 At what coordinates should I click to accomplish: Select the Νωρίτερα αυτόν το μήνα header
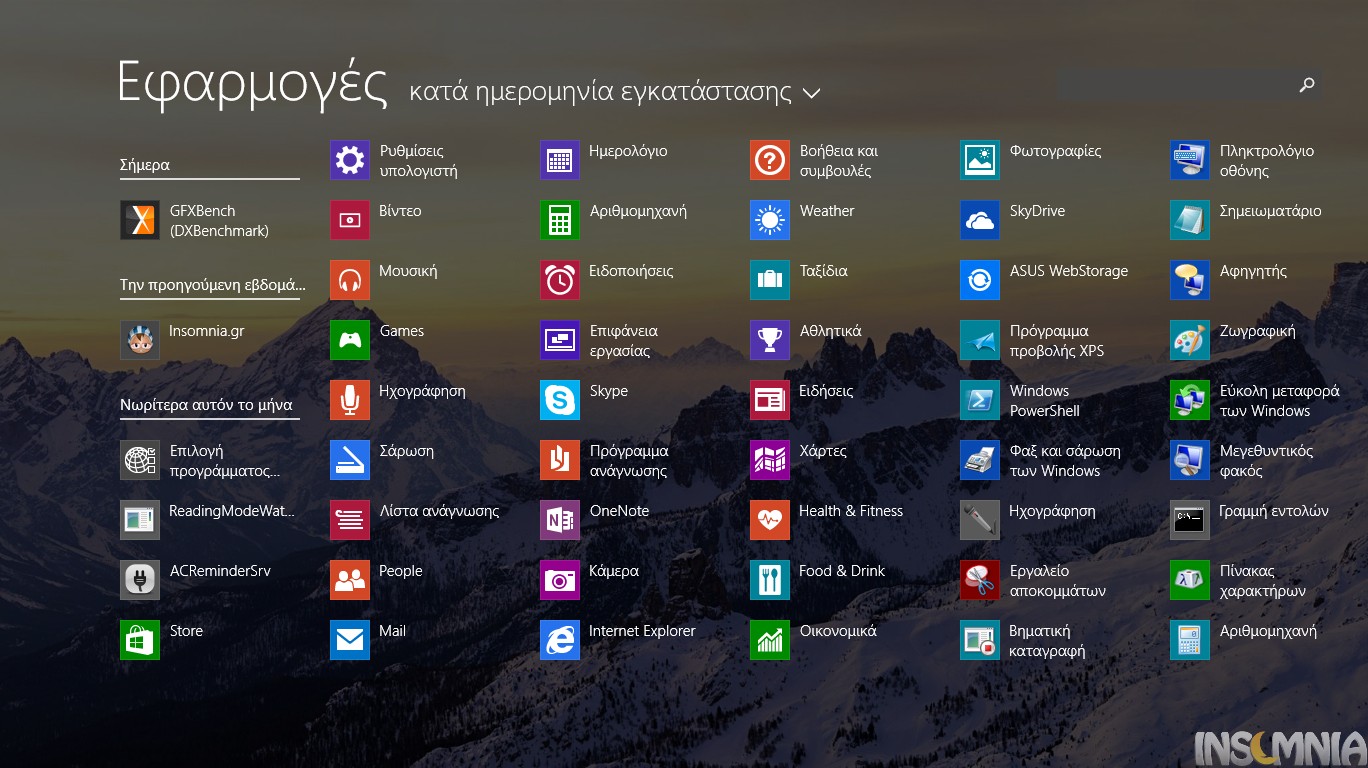pyautogui.click(x=206, y=405)
